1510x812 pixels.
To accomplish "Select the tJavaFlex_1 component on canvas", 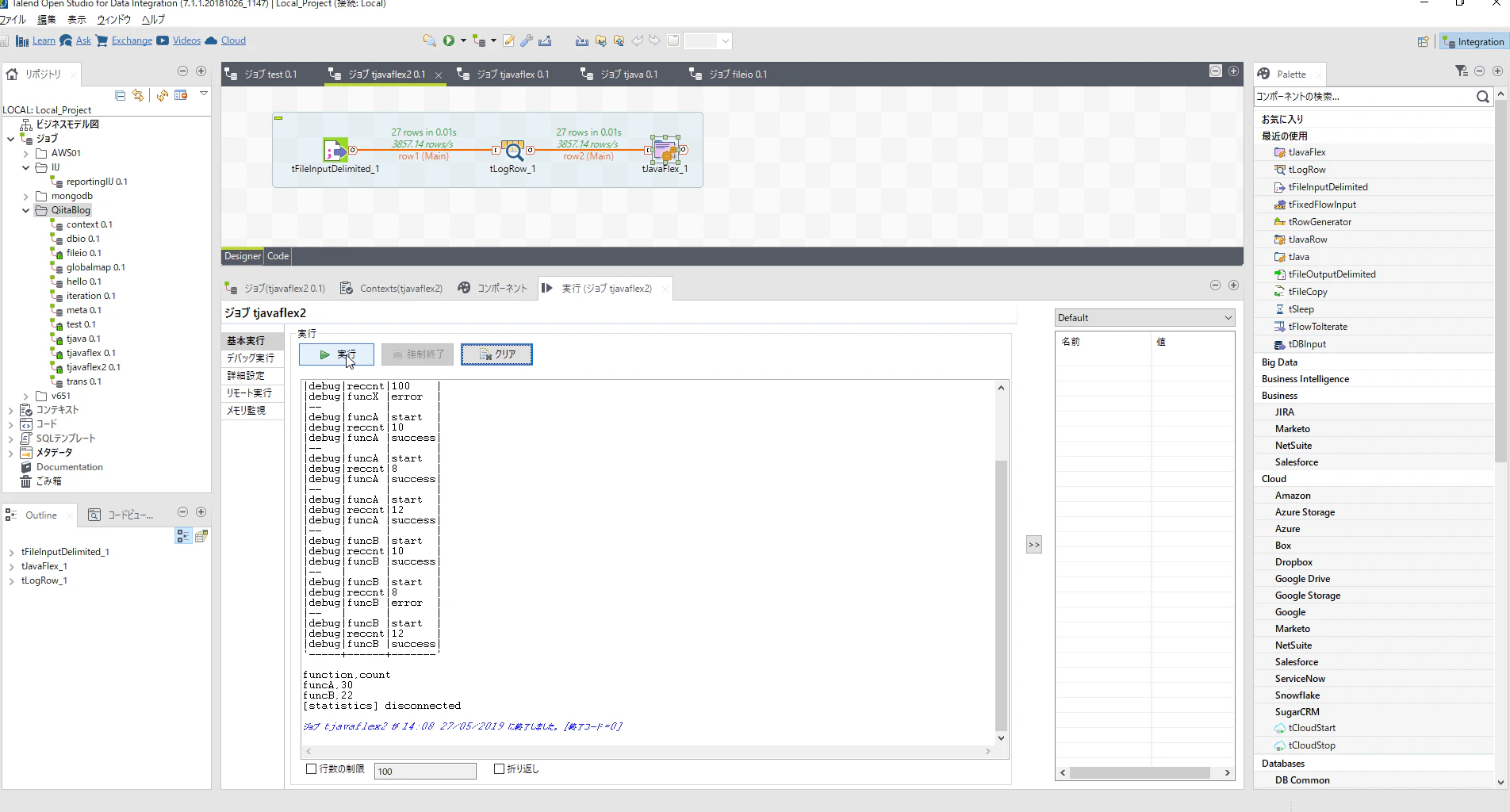I will (x=665, y=149).
